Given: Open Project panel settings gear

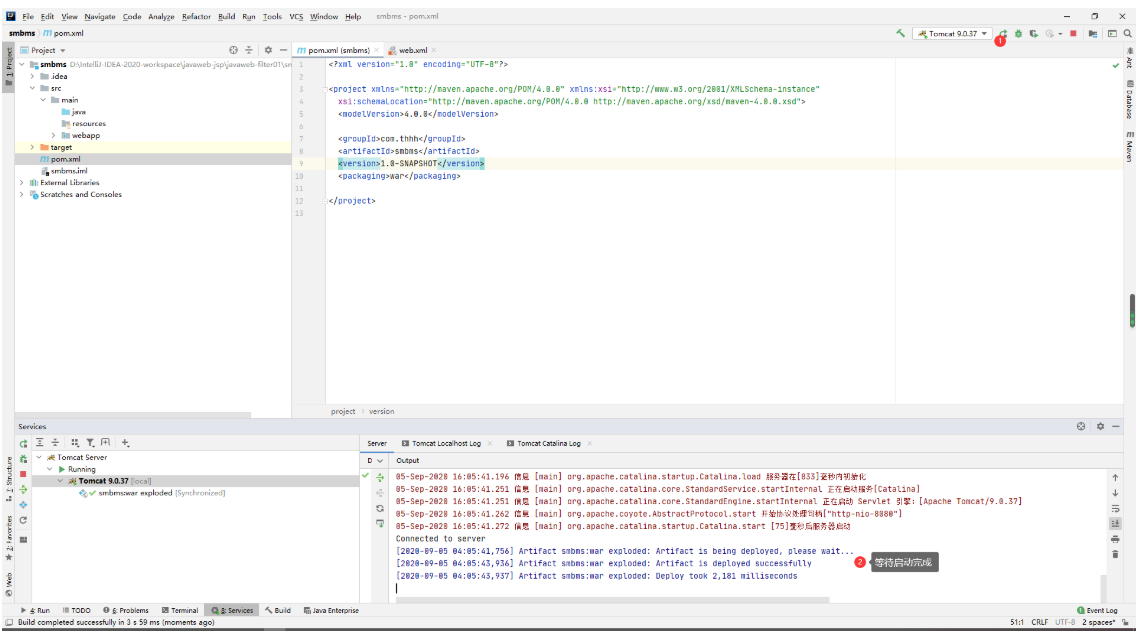Looking at the screenshot, I should [268, 50].
